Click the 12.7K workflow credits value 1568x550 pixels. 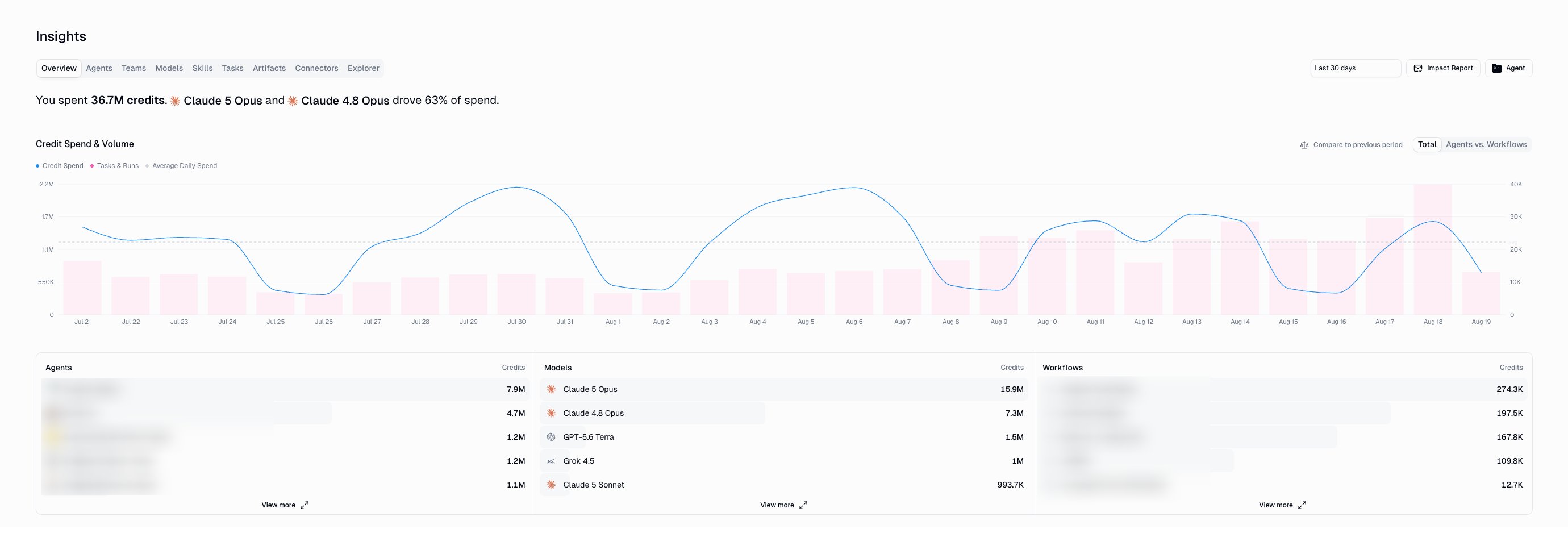pyautogui.click(x=1511, y=485)
